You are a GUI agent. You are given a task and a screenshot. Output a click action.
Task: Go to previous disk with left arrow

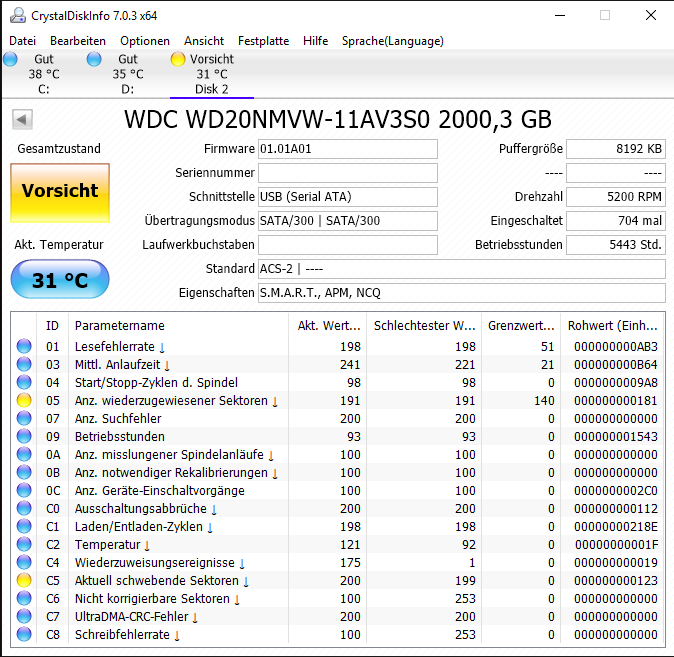[22, 120]
